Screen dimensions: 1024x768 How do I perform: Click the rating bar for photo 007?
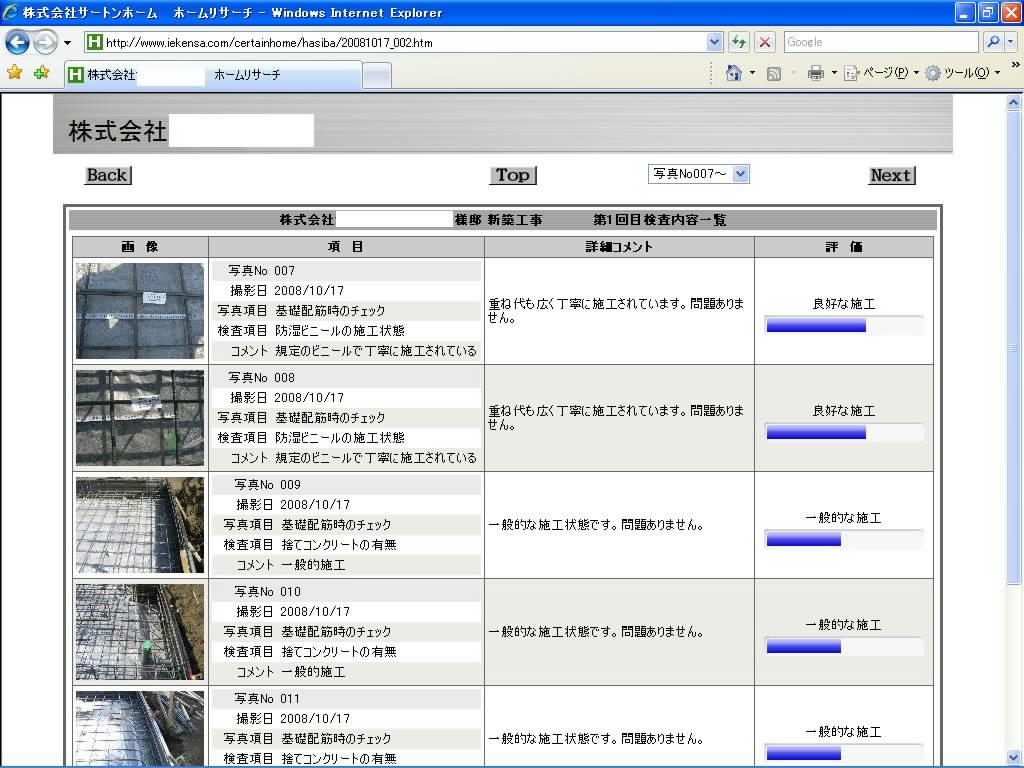pos(844,325)
